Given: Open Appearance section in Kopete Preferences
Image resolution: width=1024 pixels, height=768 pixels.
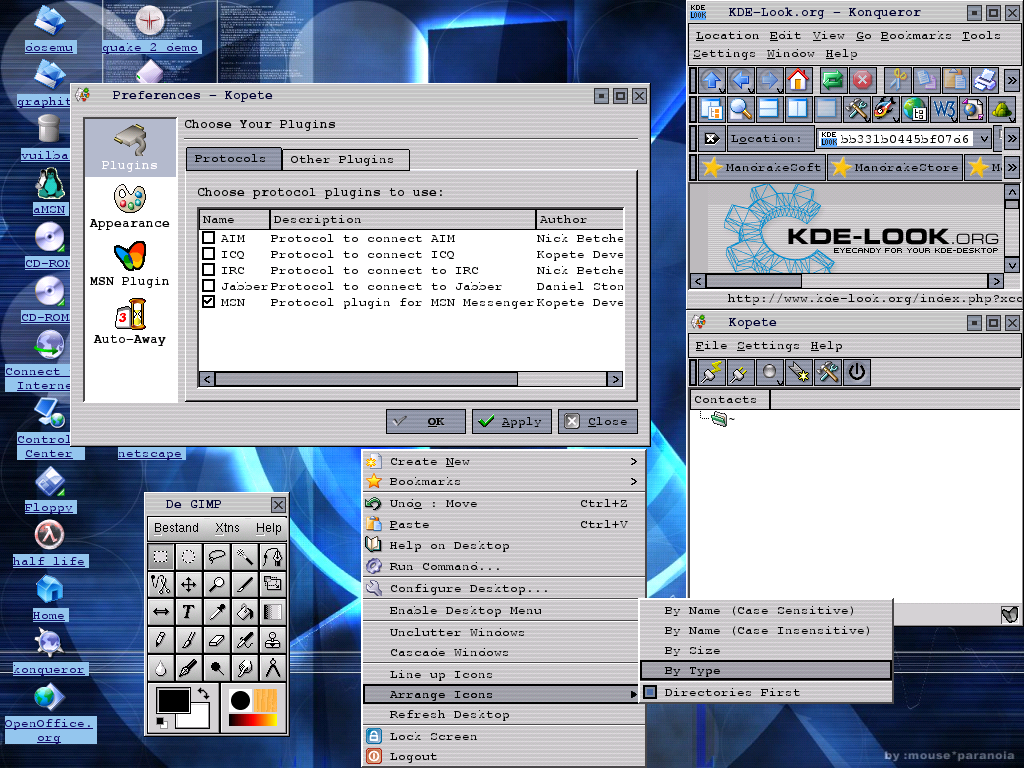Looking at the screenshot, I should tap(130, 206).
